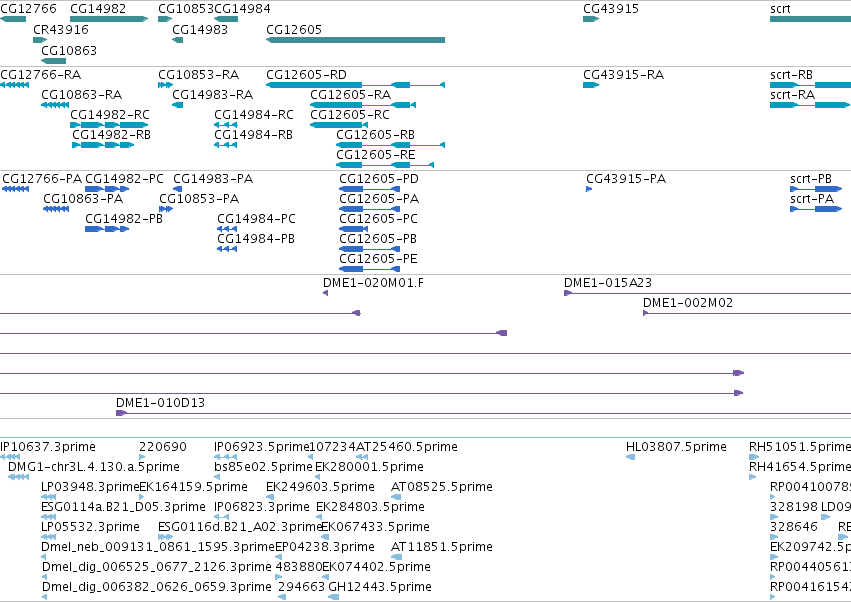Click transcript label CG14982-RB
Image resolution: width=851 pixels, height=602 pixels.
pos(112,135)
